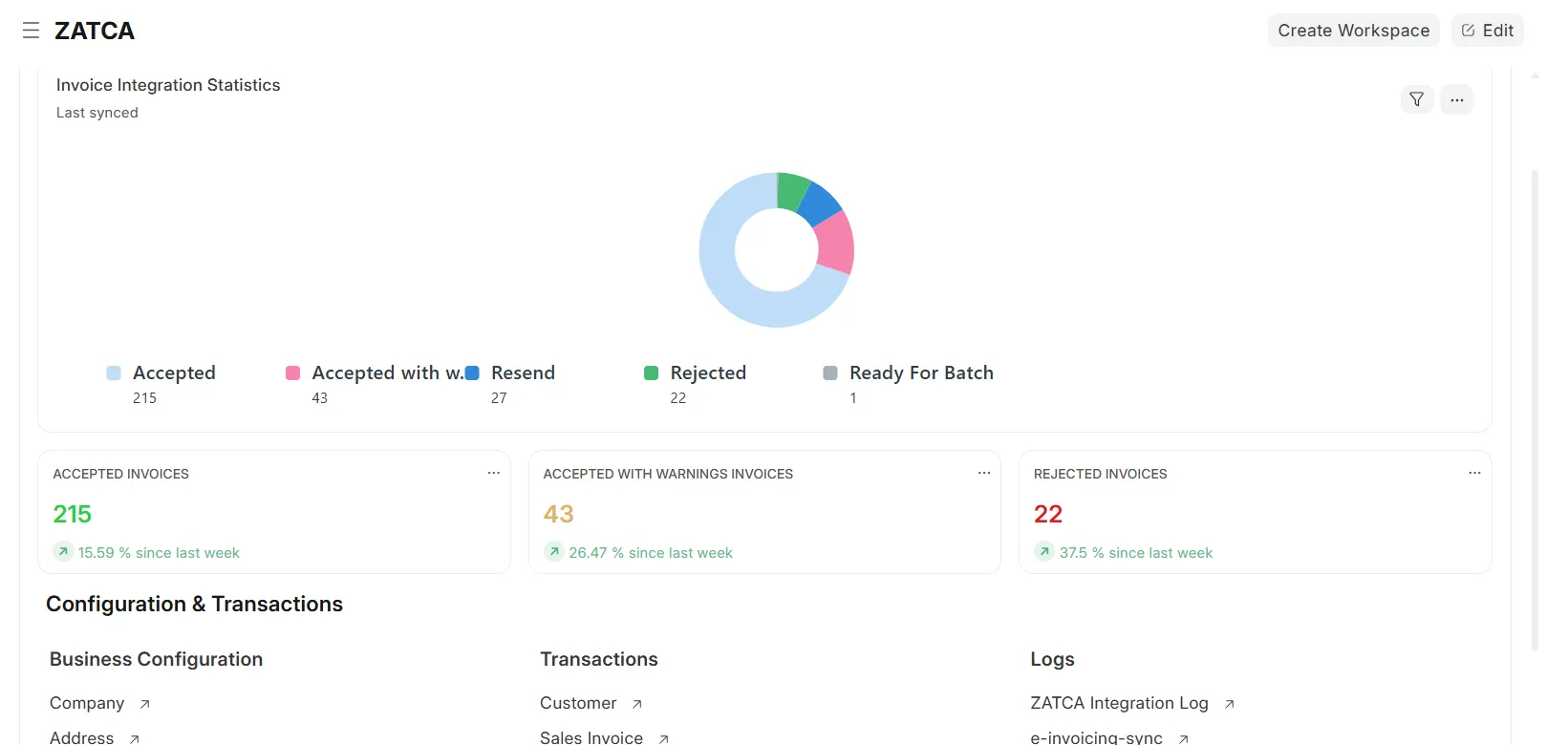Open the Accepted Invoices card options menu
The height and width of the screenshot is (745, 1568).
point(493,473)
